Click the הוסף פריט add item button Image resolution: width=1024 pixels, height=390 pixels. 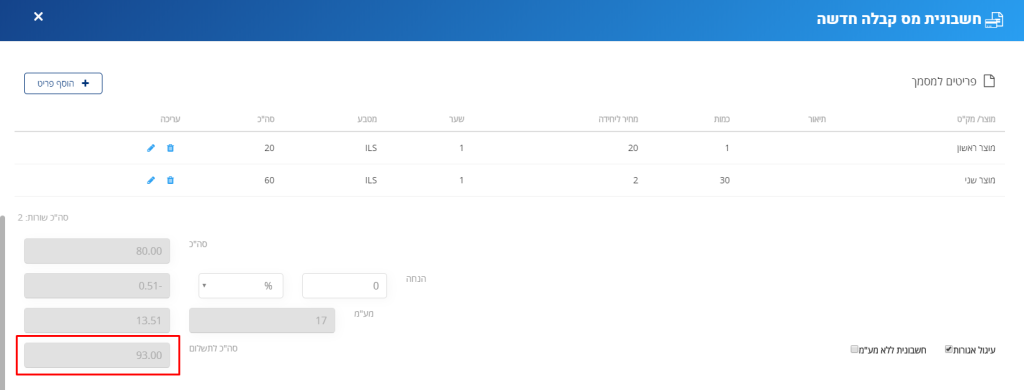click(x=63, y=84)
